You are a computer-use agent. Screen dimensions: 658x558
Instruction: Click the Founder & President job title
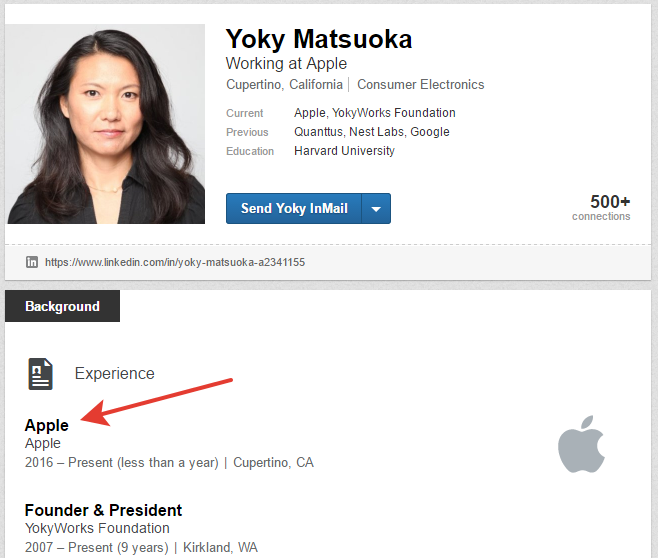pos(103,510)
